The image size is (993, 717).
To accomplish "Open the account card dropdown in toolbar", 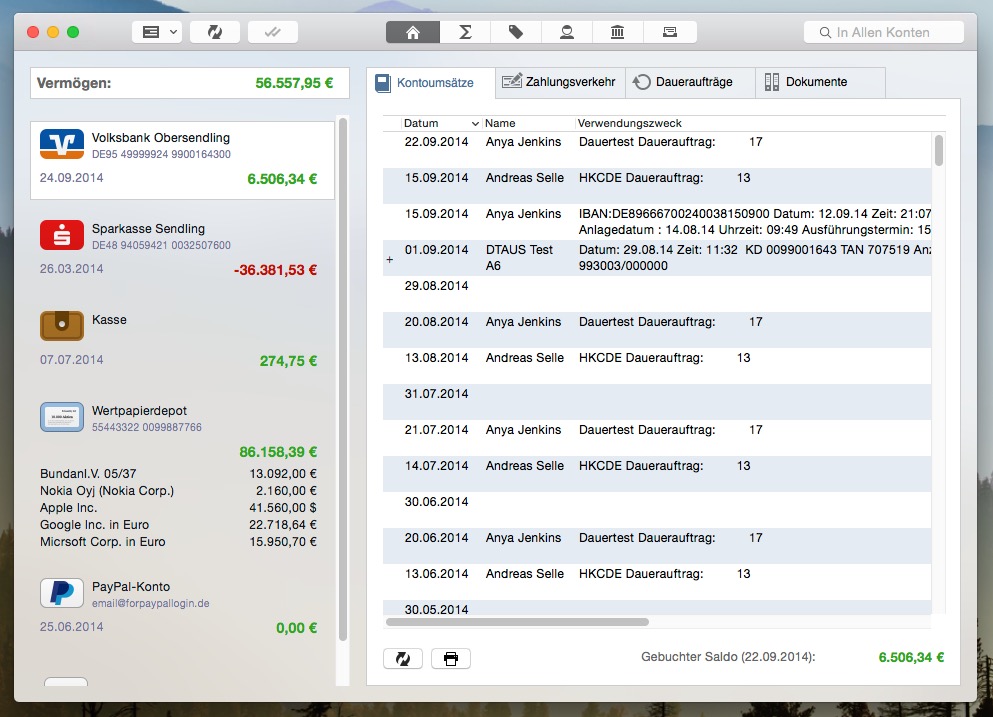I will pos(156,32).
